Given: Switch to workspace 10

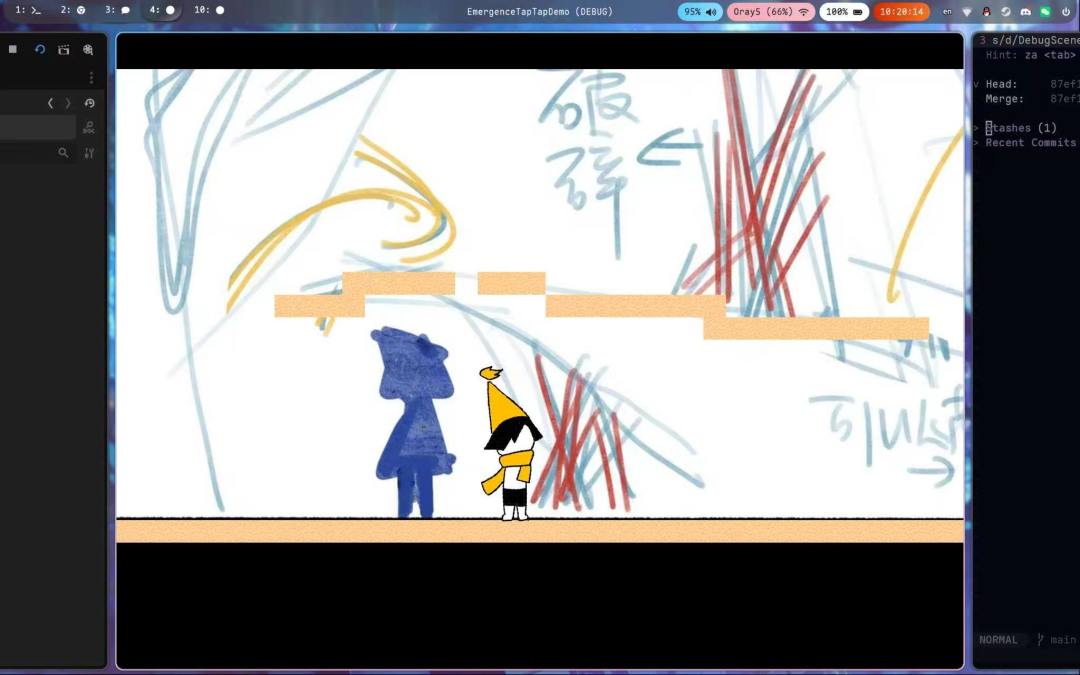Looking at the screenshot, I should (209, 10).
